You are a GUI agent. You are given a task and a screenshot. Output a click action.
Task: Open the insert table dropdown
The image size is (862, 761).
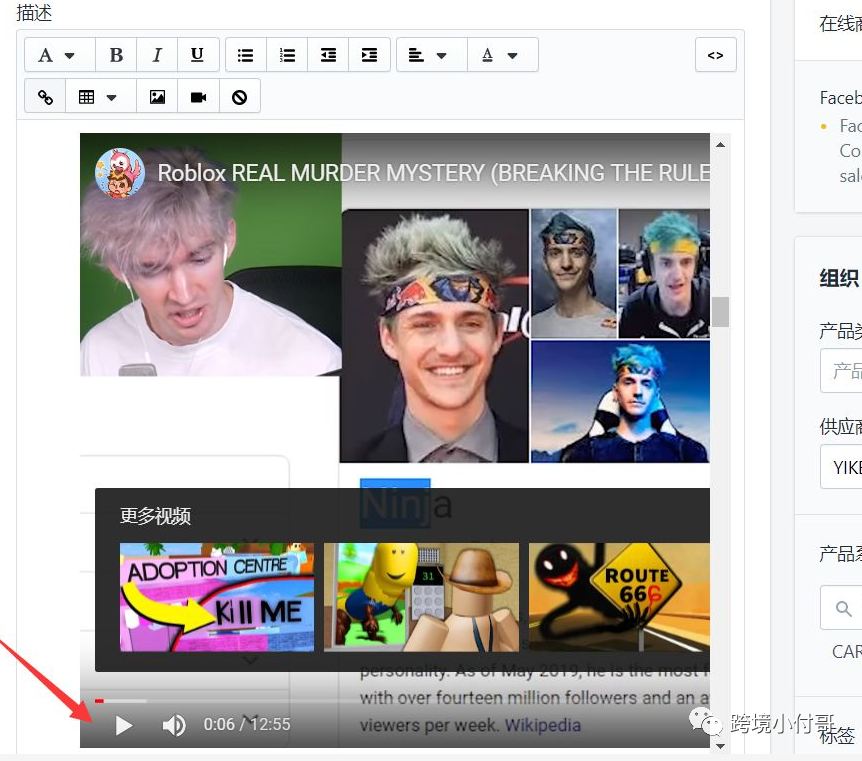point(101,97)
